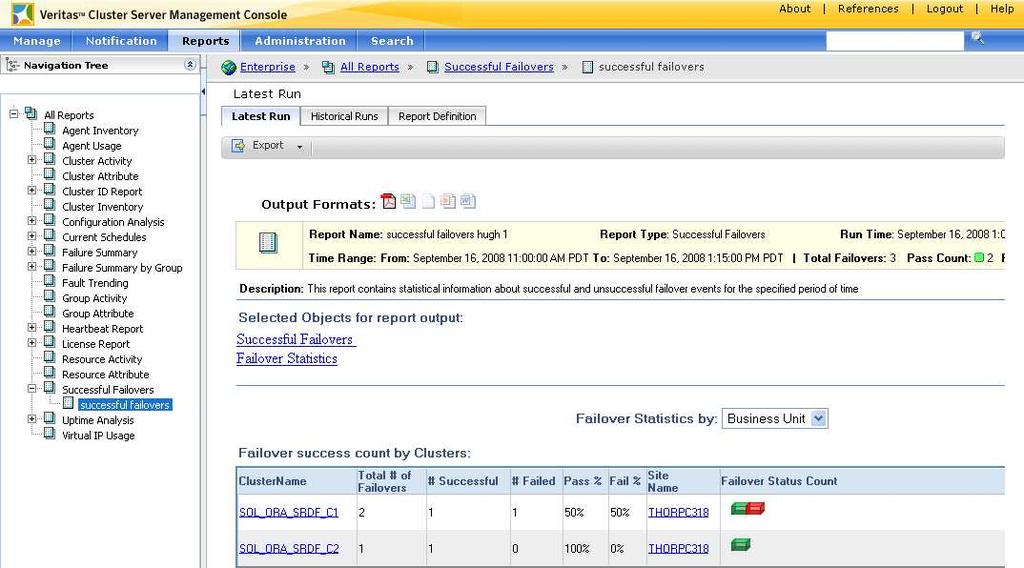Click the Navigation Tree panel icon

point(12,65)
